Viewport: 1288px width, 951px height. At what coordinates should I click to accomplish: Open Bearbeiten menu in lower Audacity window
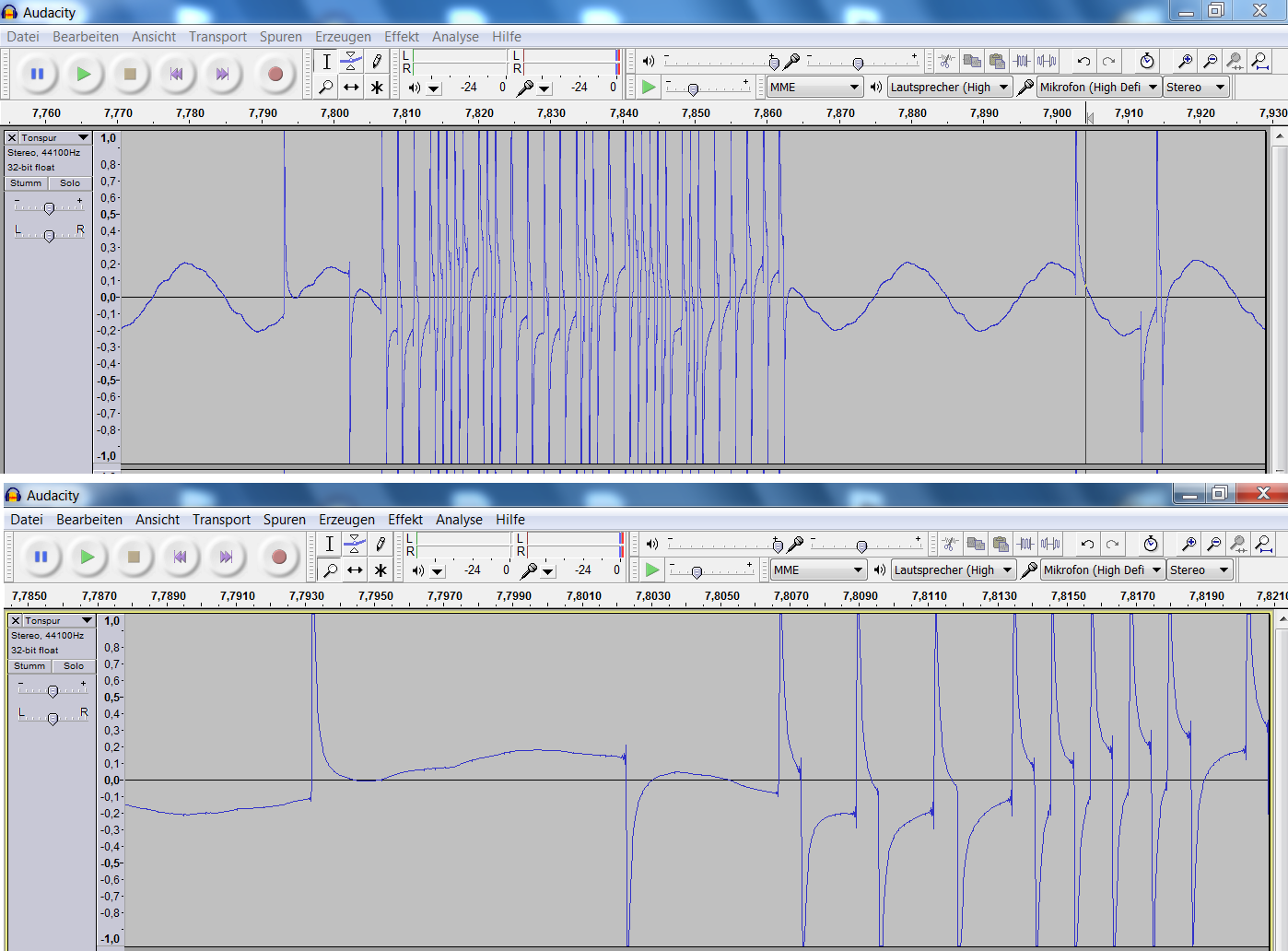[x=89, y=520]
